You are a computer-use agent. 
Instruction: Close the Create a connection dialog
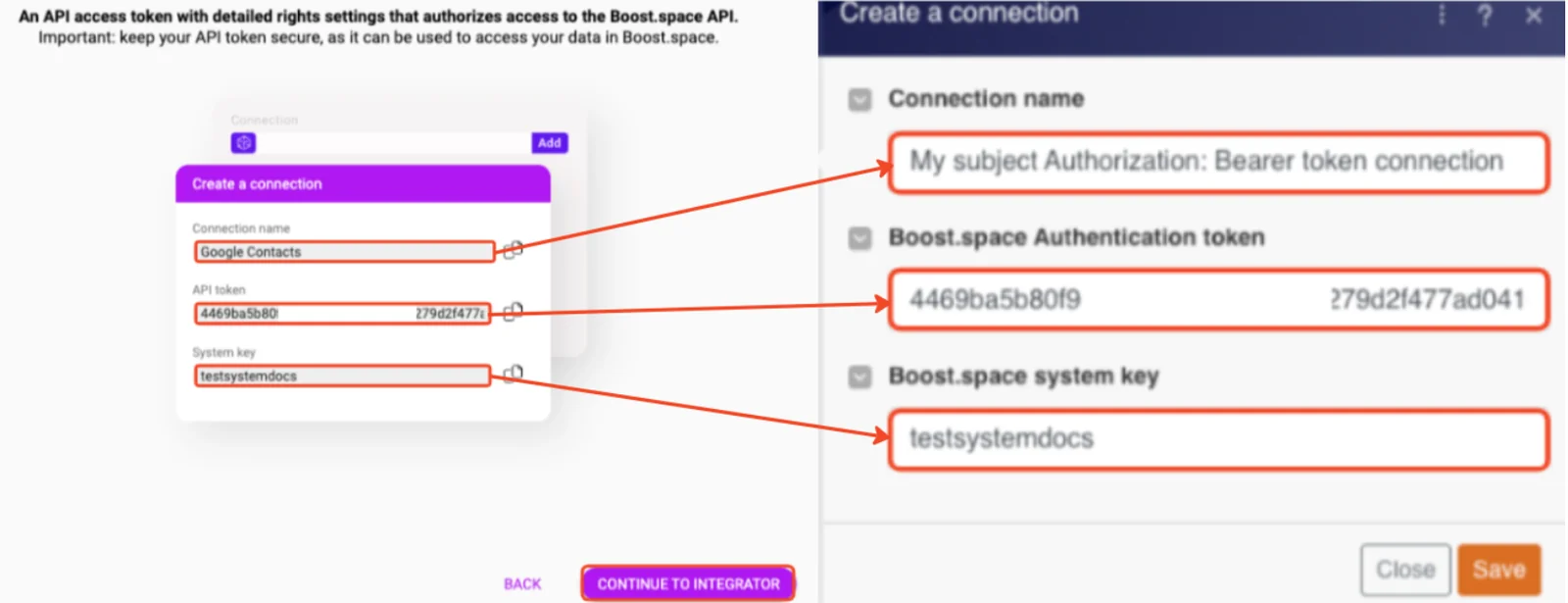pos(1534,16)
